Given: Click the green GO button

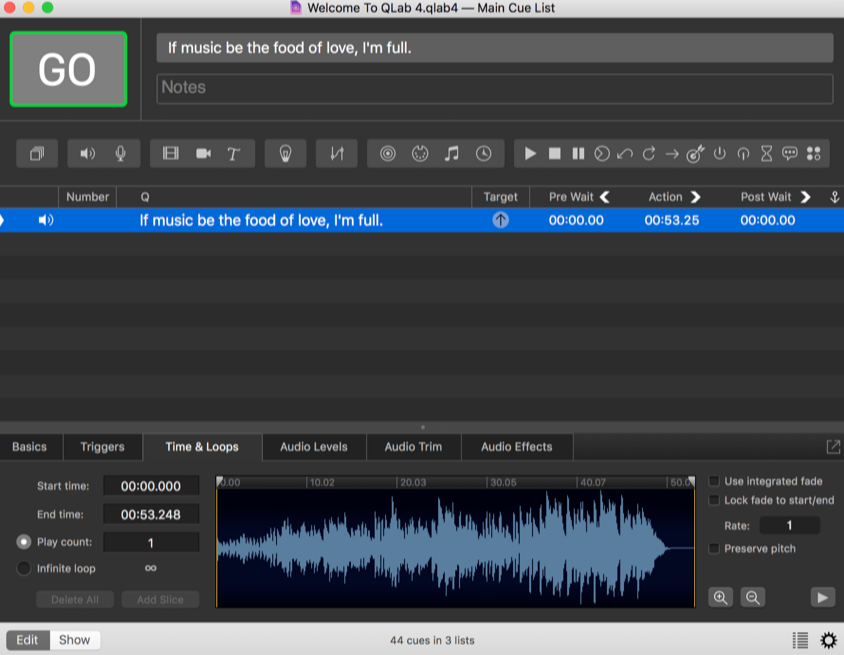Looking at the screenshot, I should (68, 69).
